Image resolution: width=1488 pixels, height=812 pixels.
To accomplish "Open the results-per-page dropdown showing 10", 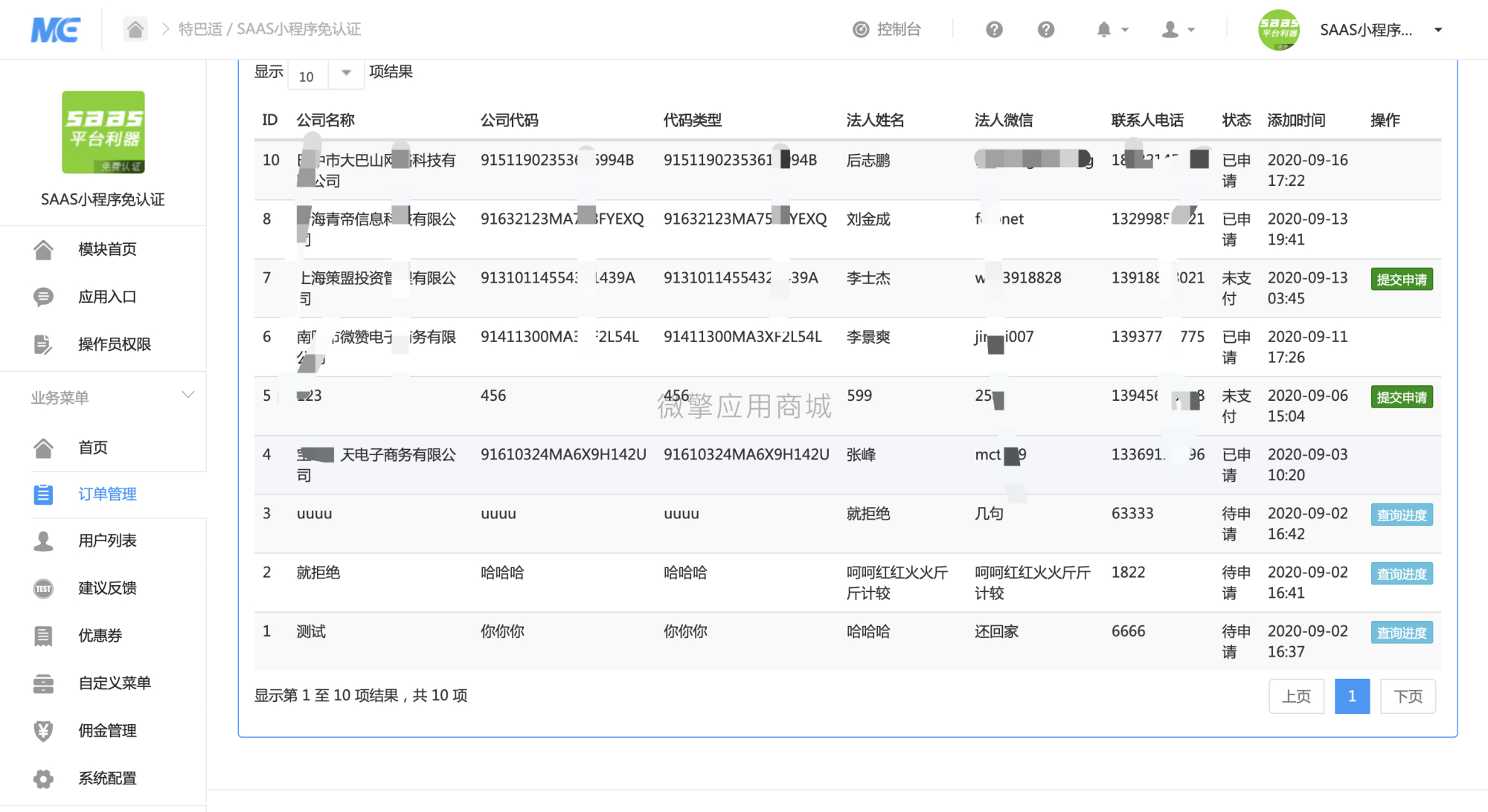I will click(326, 73).
